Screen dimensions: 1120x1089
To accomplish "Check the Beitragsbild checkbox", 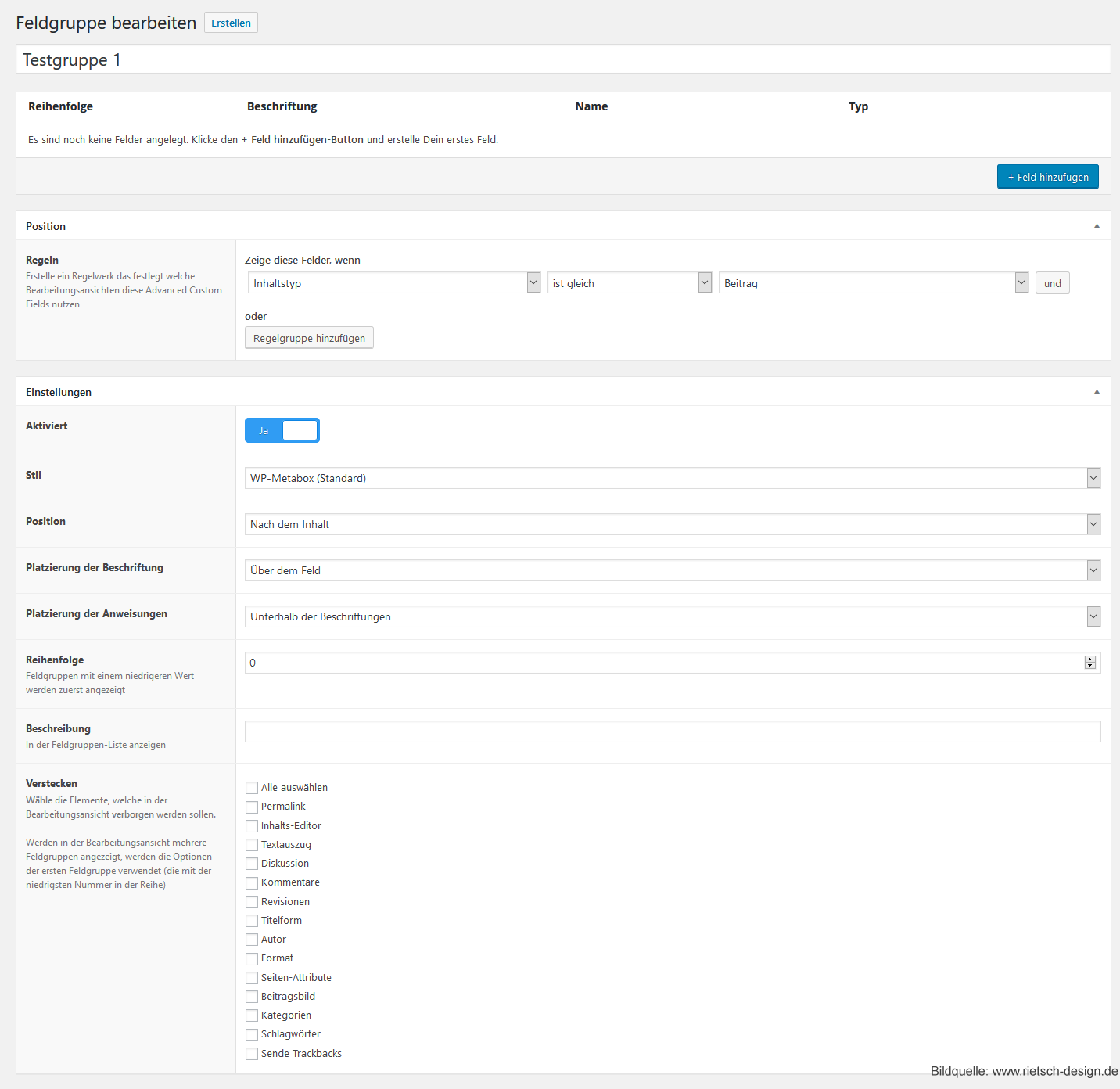I will coord(252,997).
